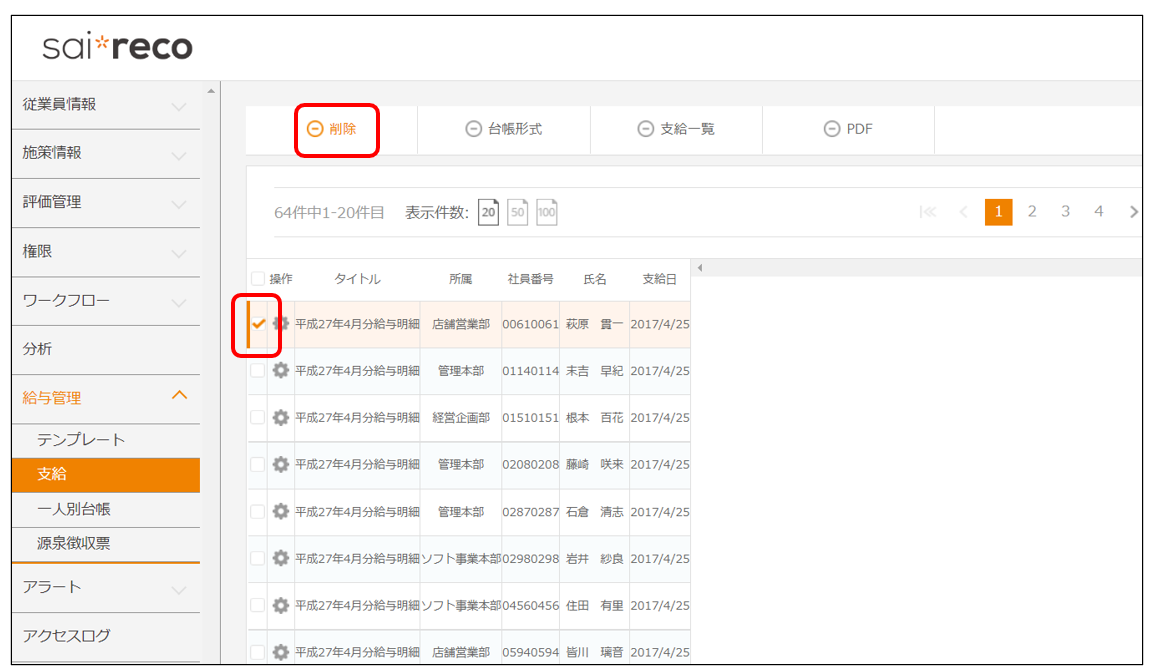Jump to page 3 of results
This screenshot has height=670, width=1153.
pos(1065,212)
